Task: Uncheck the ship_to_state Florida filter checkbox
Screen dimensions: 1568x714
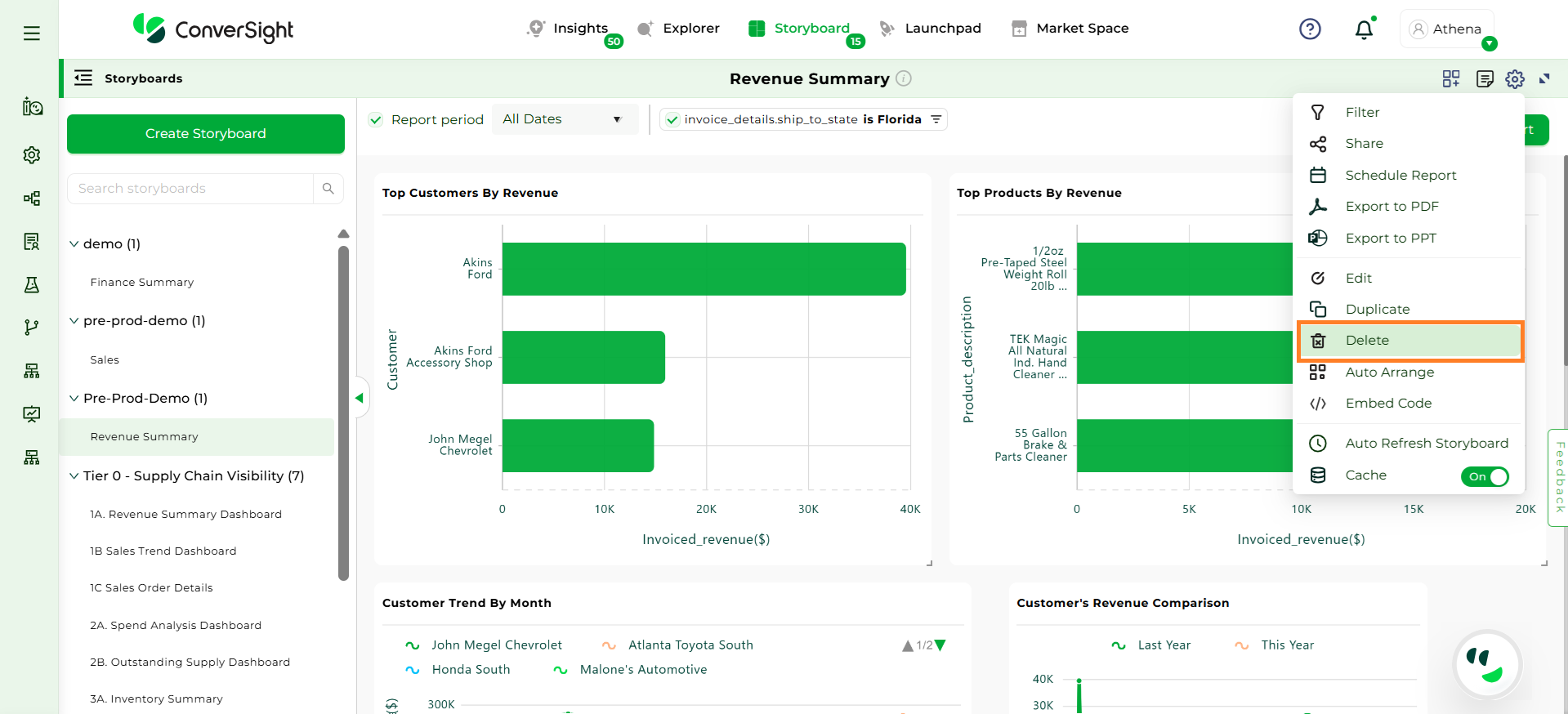Action: click(x=672, y=120)
